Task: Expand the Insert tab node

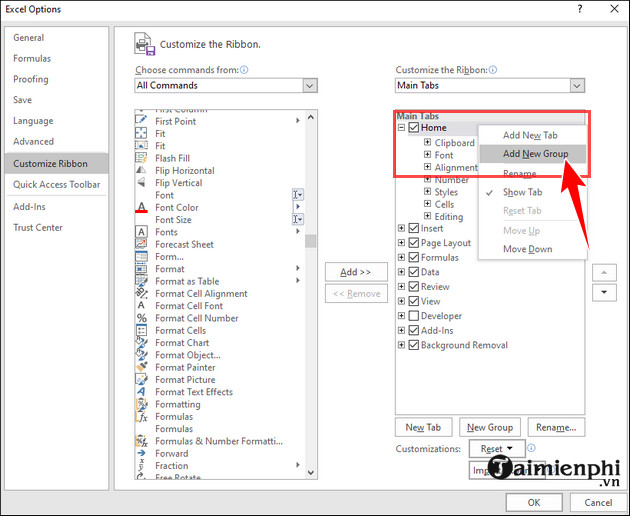Action: pos(401,228)
